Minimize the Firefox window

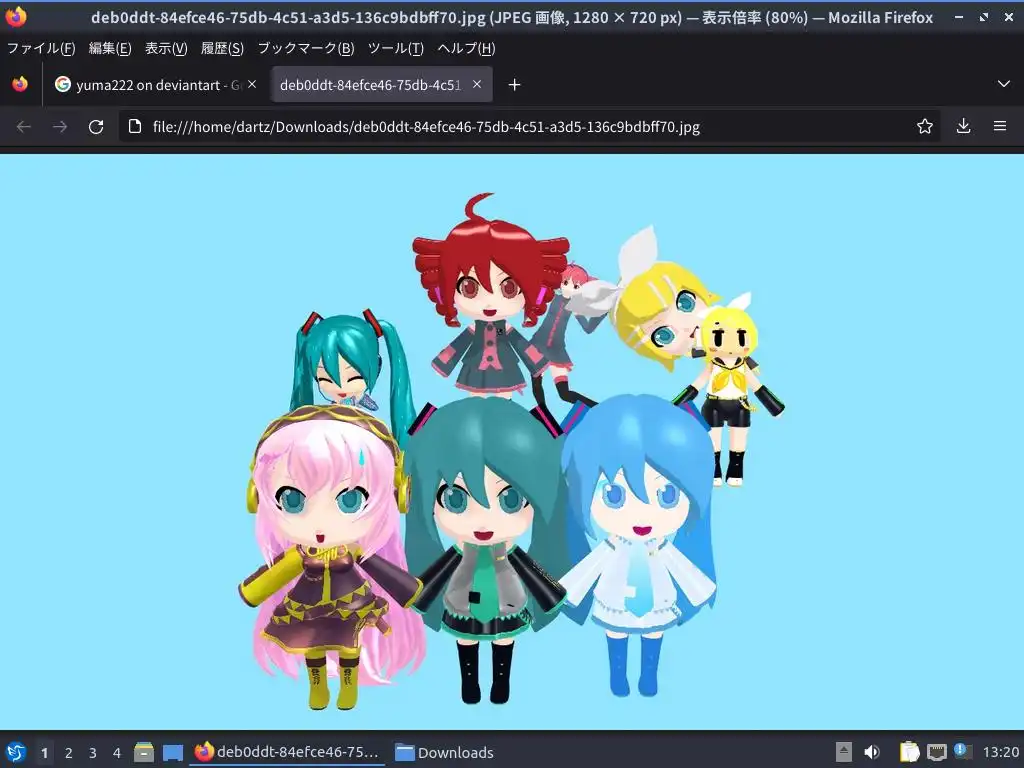point(959,18)
